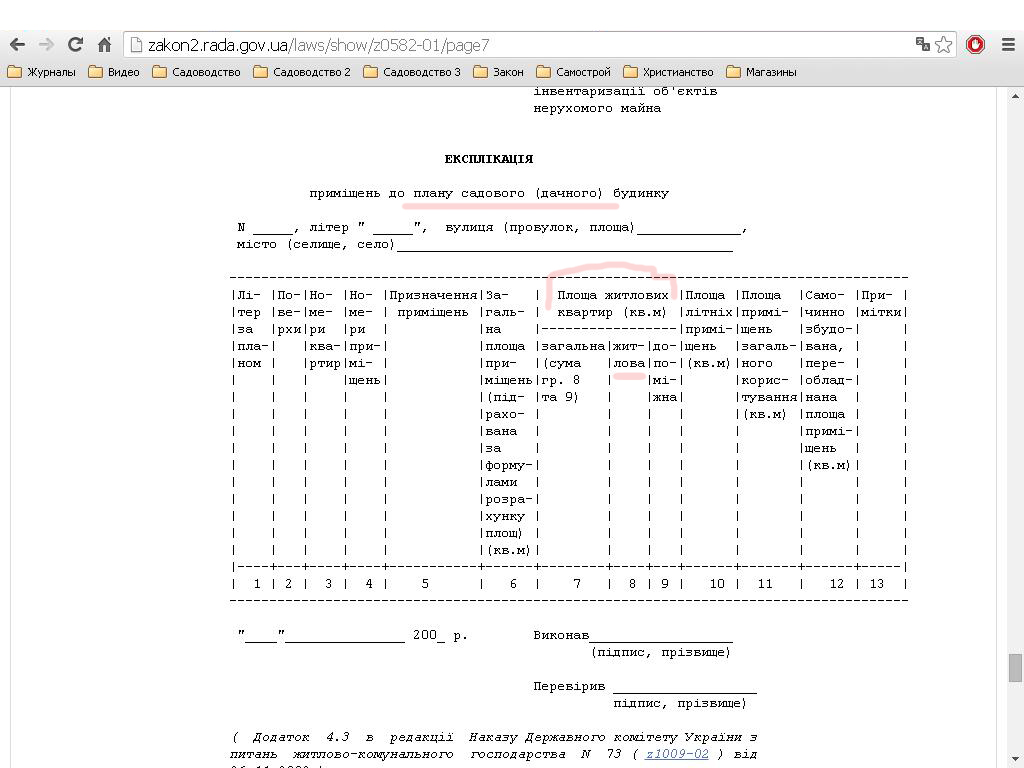Open the Видео bookmarks folder
The width and height of the screenshot is (1024, 768).
coord(114,72)
